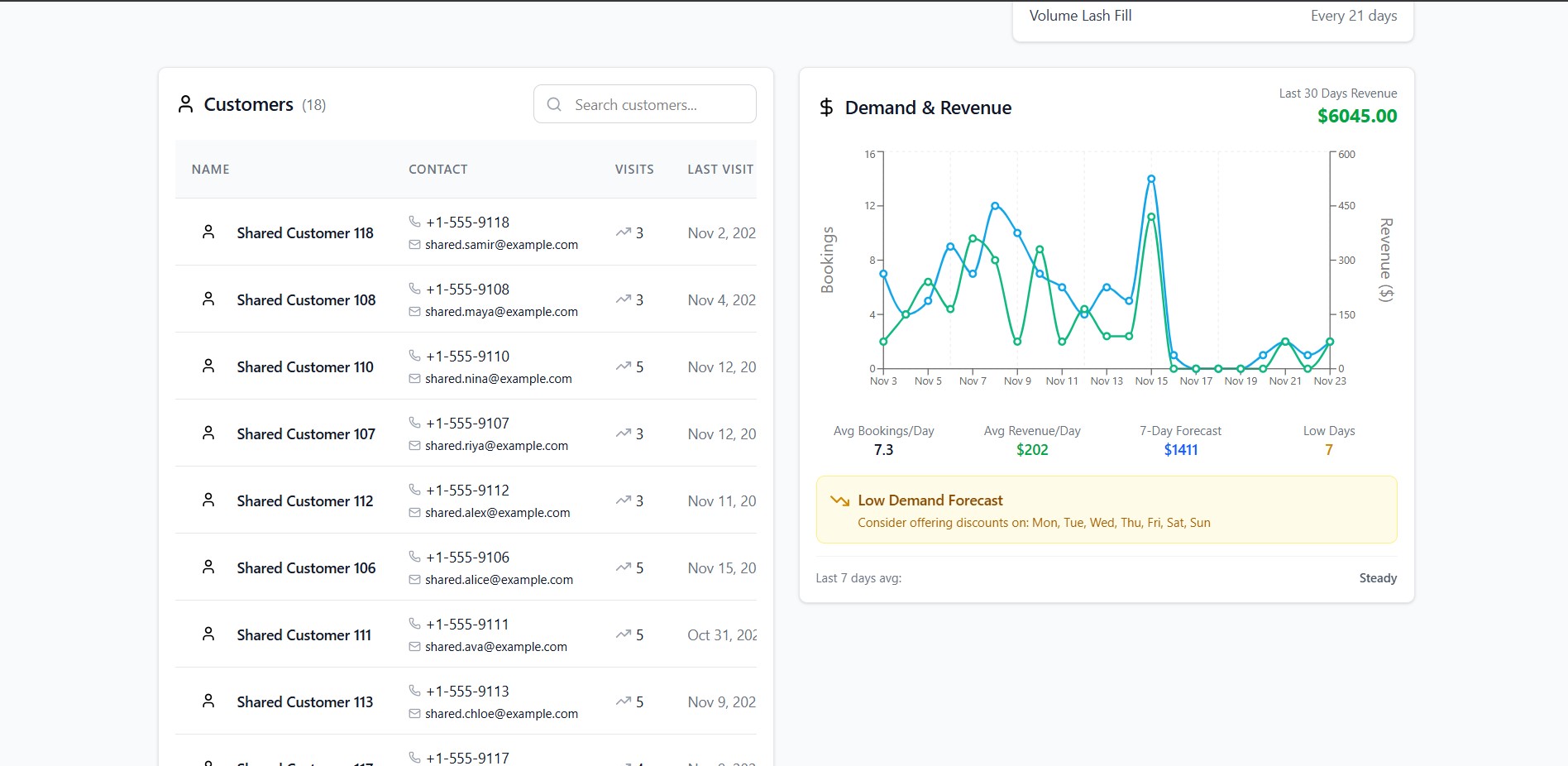Select the Shared Customer 106 name
The image size is (1568, 766).
(x=306, y=568)
